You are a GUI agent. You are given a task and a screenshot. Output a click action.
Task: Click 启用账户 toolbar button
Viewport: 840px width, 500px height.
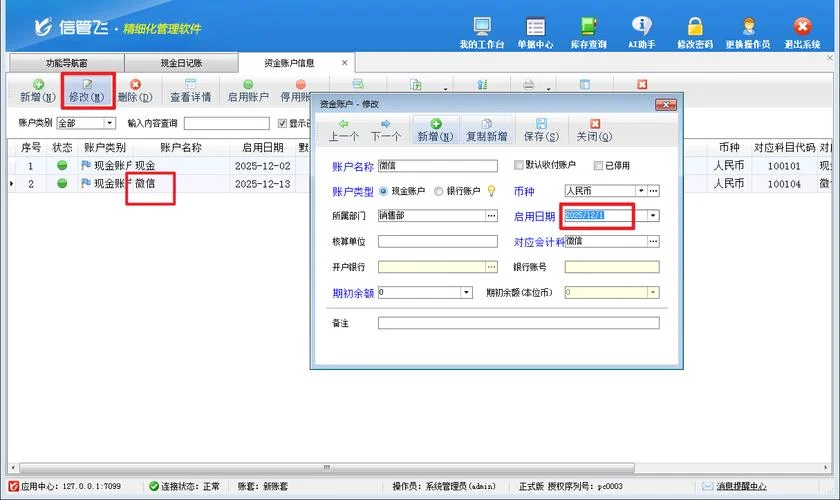pos(248,91)
